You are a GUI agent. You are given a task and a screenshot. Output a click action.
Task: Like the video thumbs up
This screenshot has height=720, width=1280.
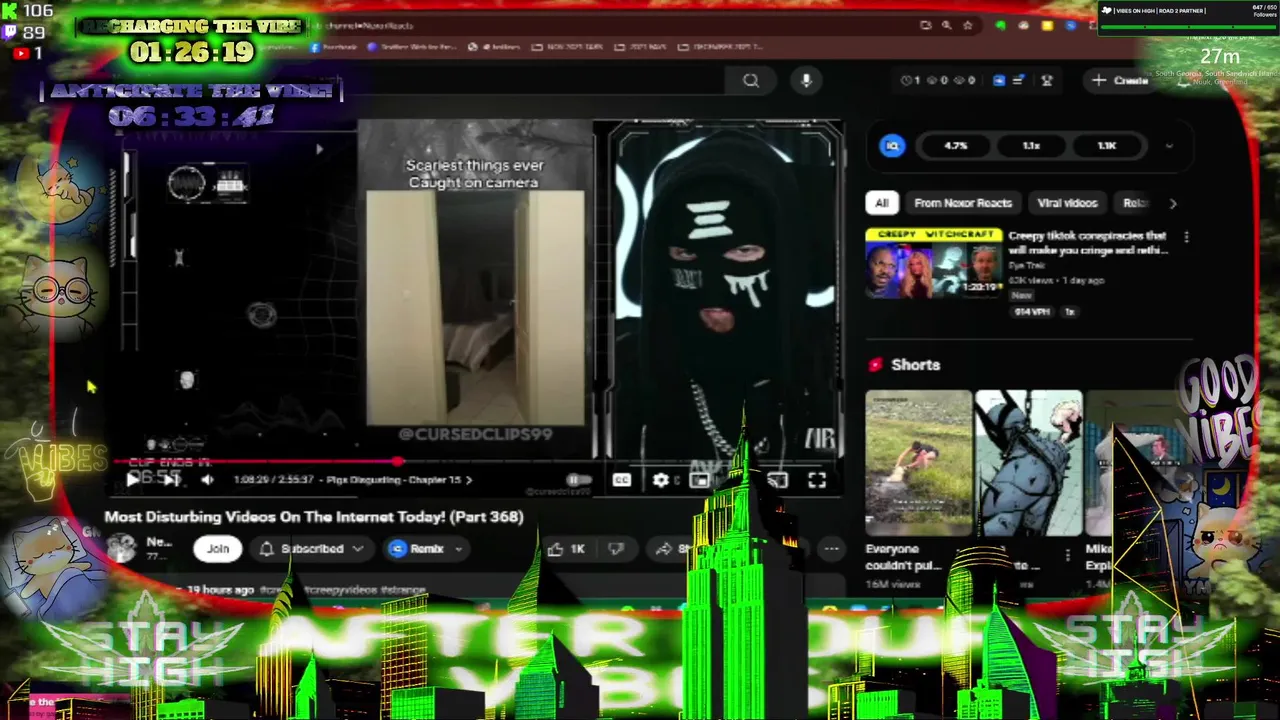pyautogui.click(x=567, y=548)
